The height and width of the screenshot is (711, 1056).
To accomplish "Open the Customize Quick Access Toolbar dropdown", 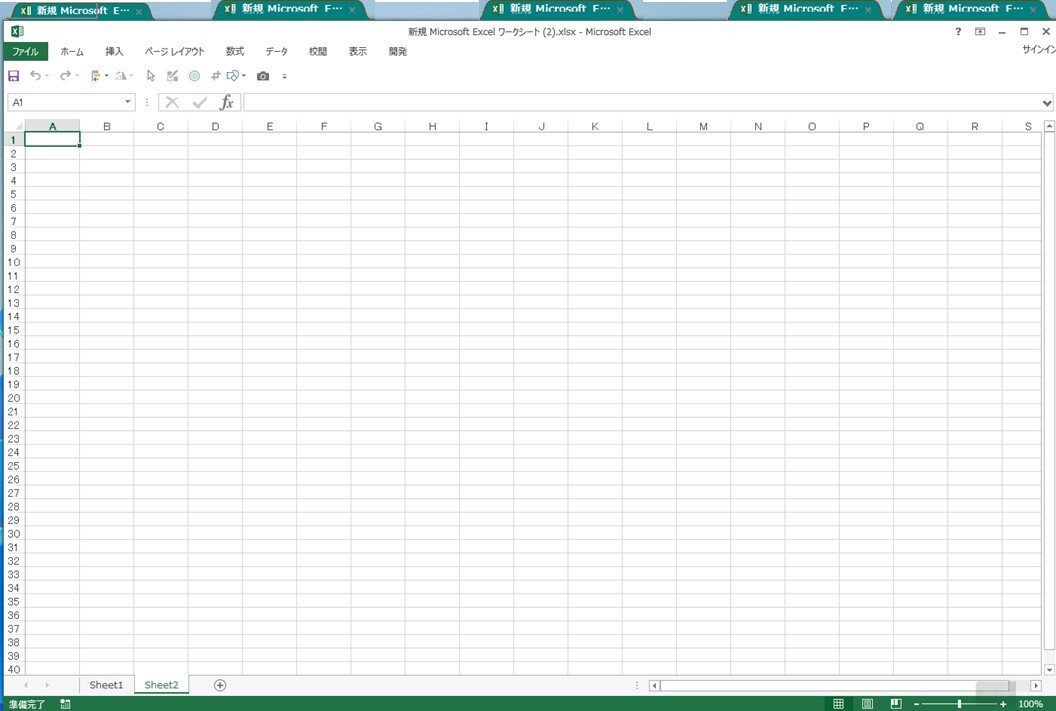I will click(x=285, y=77).
